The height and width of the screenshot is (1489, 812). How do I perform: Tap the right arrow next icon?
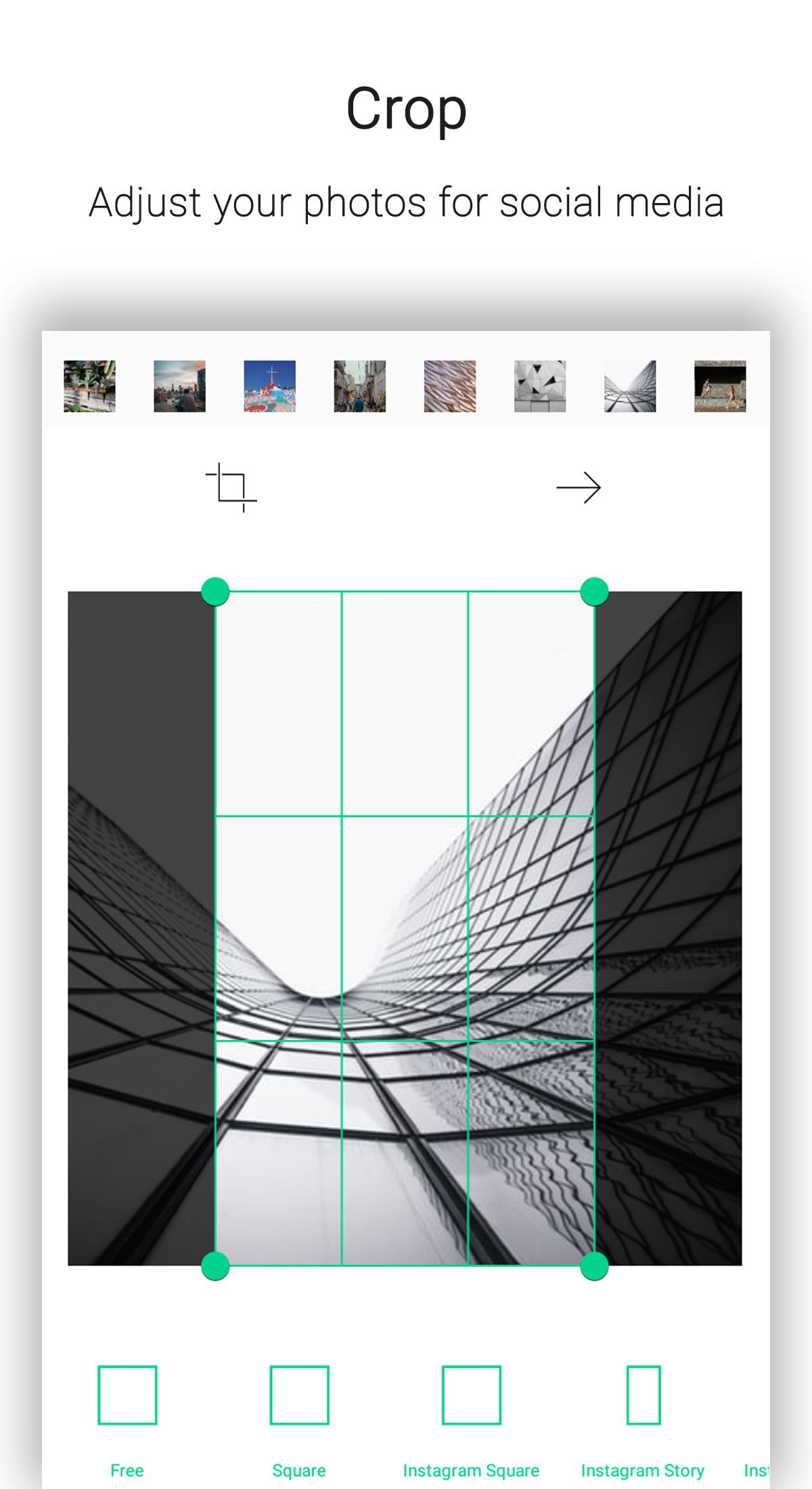click(579, 488)
